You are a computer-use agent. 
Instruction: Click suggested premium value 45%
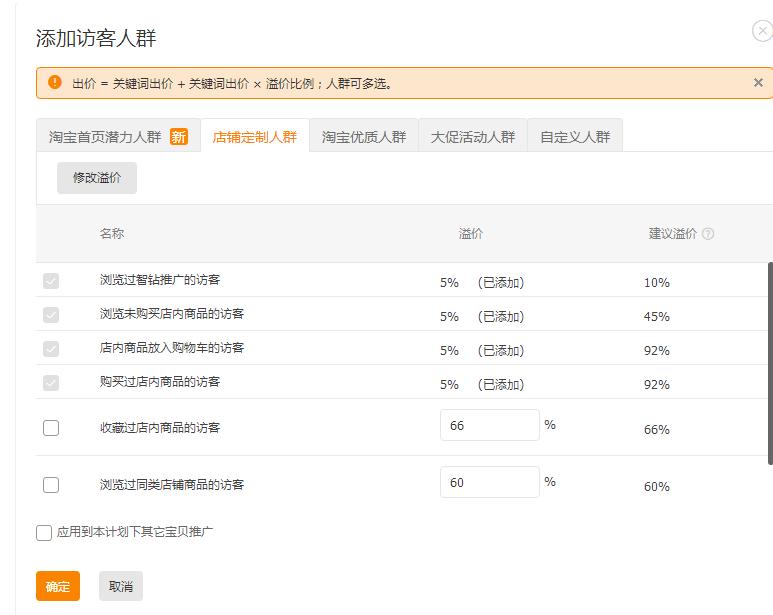[x=657, y=317]
